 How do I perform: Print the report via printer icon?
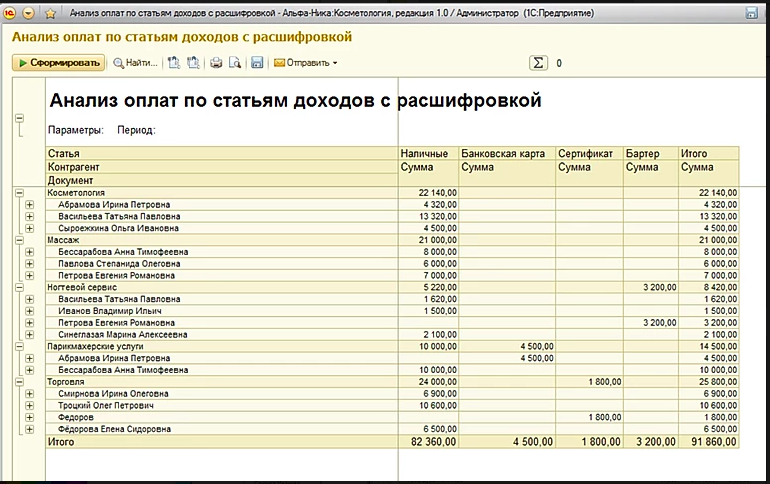click(x=216, y=63)
